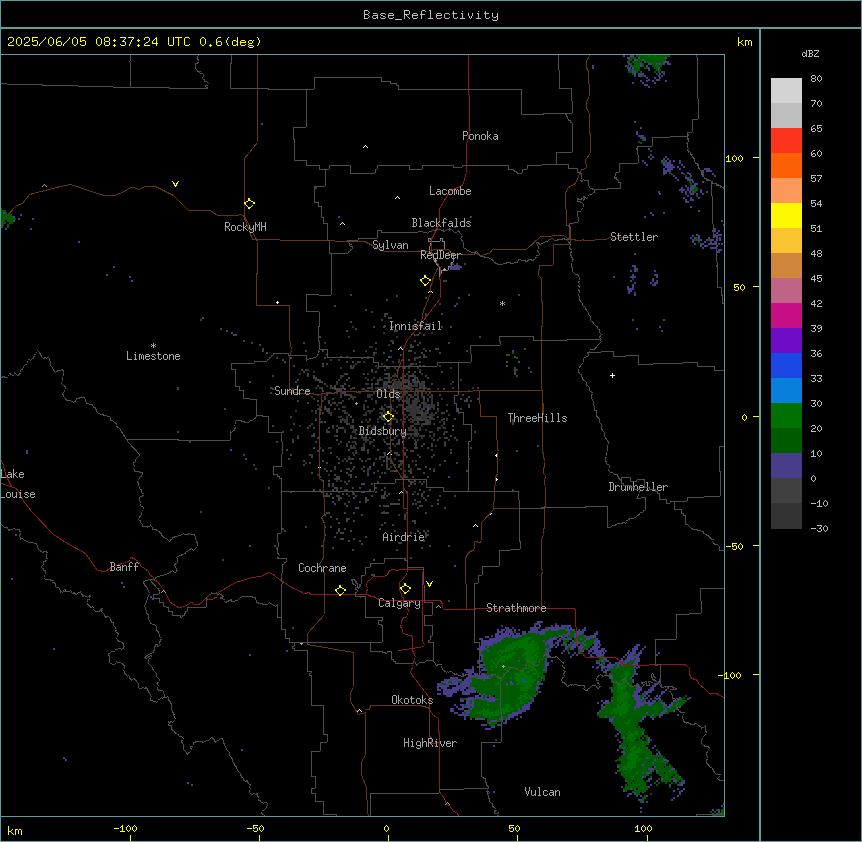The image size is (862, 842).
Task: Click the Vulcan town label
Action: click(542, 792)
